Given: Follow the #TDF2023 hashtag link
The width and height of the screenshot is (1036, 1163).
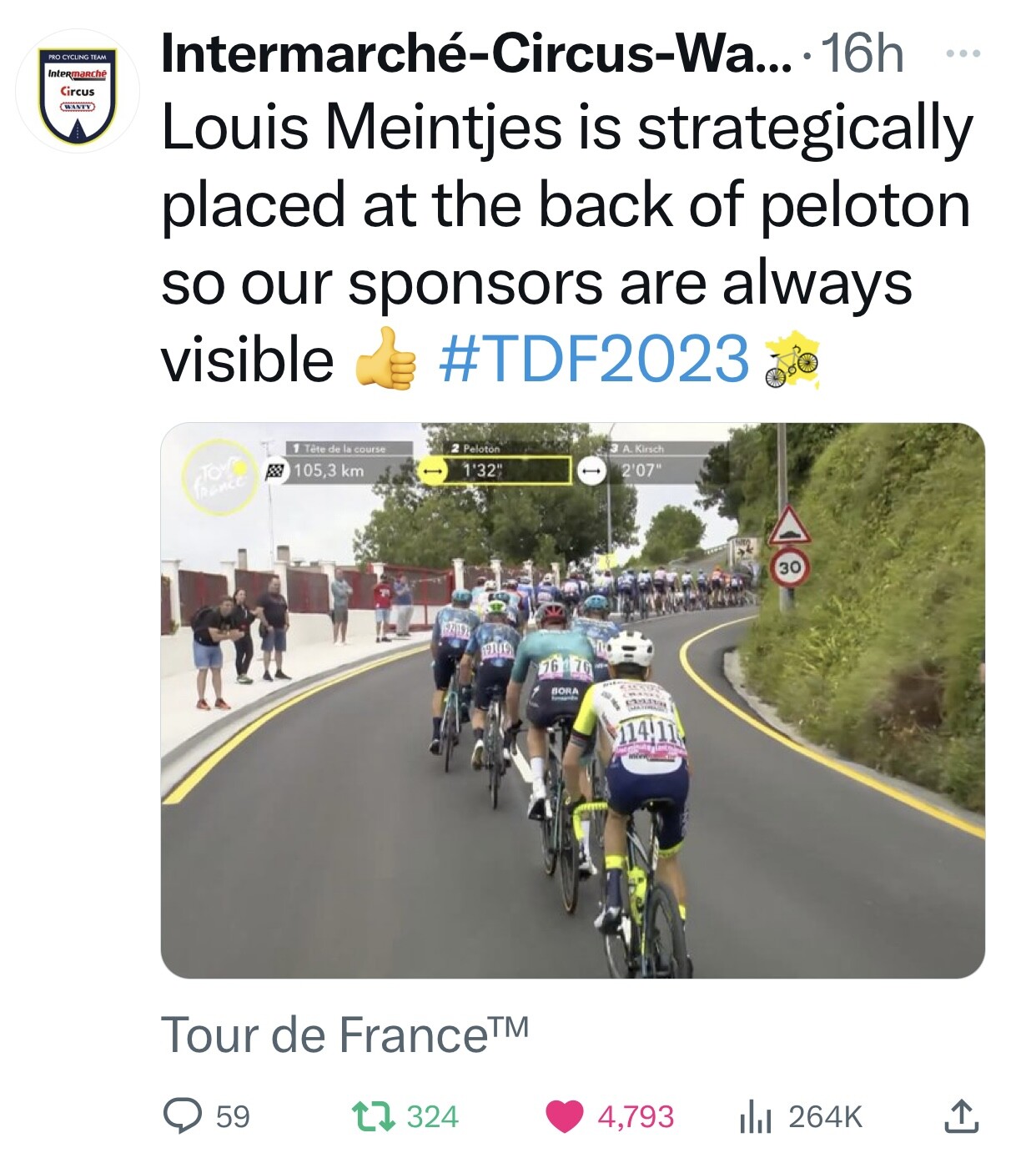Looking at the screenshot, I should point(593,360).
